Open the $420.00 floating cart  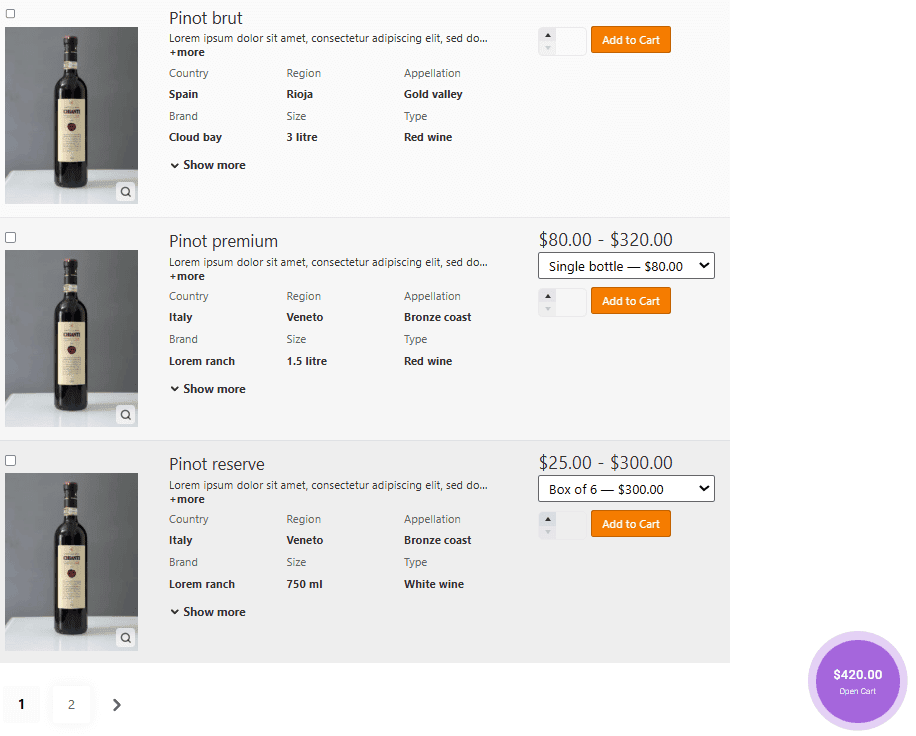(857, 680)
